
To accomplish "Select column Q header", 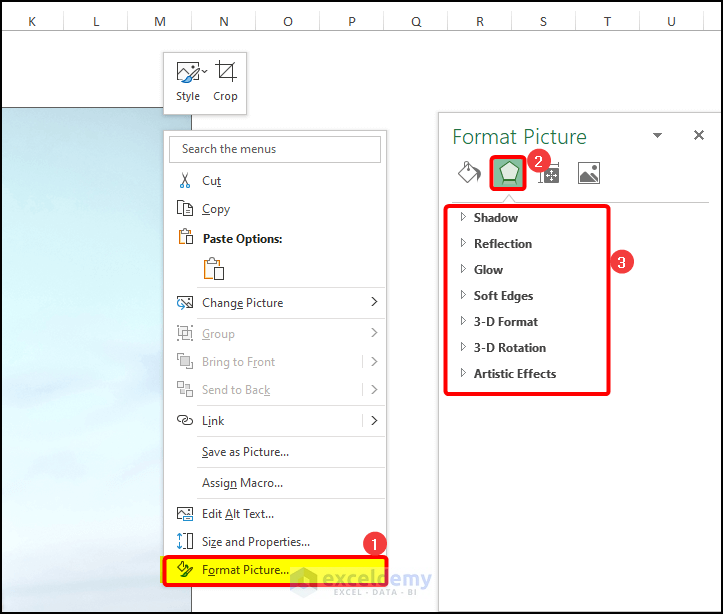I will point(415,21).
